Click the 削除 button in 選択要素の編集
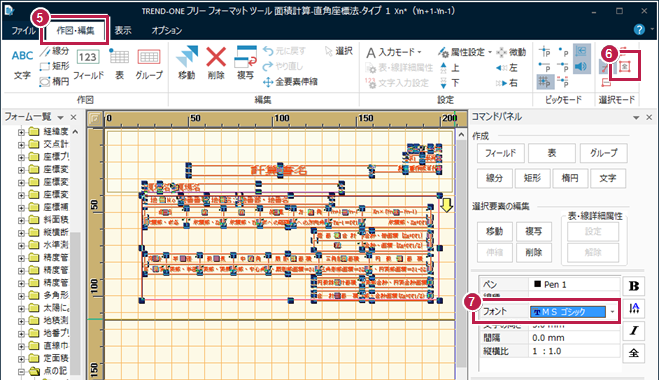Image resolution: width=659 pixels, height=380 pixels. pos(534,253)
